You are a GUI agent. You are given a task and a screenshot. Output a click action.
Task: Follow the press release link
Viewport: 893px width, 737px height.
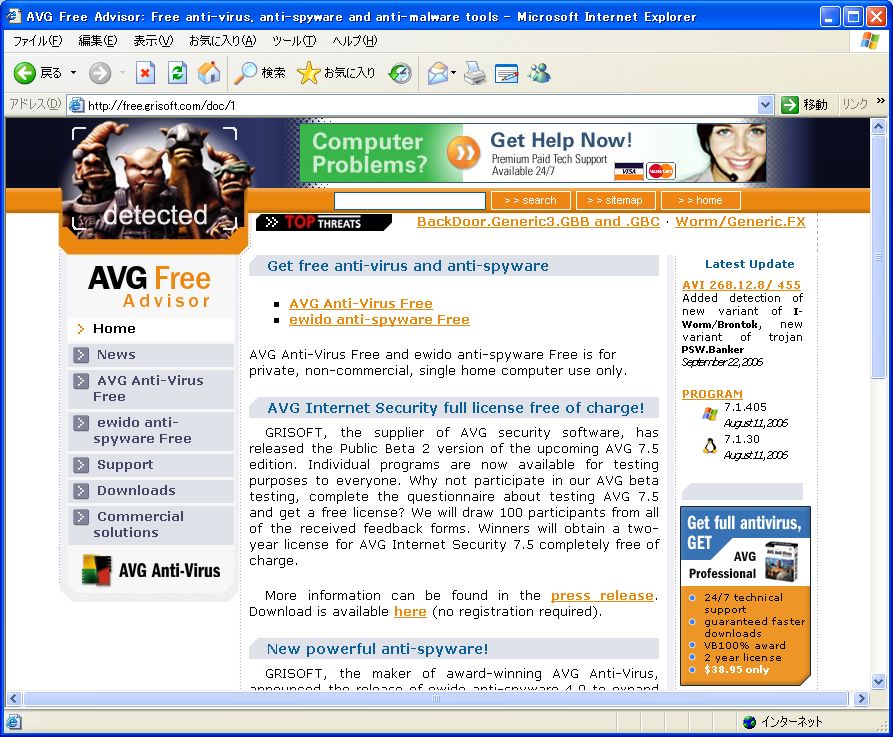click(602, 596)
